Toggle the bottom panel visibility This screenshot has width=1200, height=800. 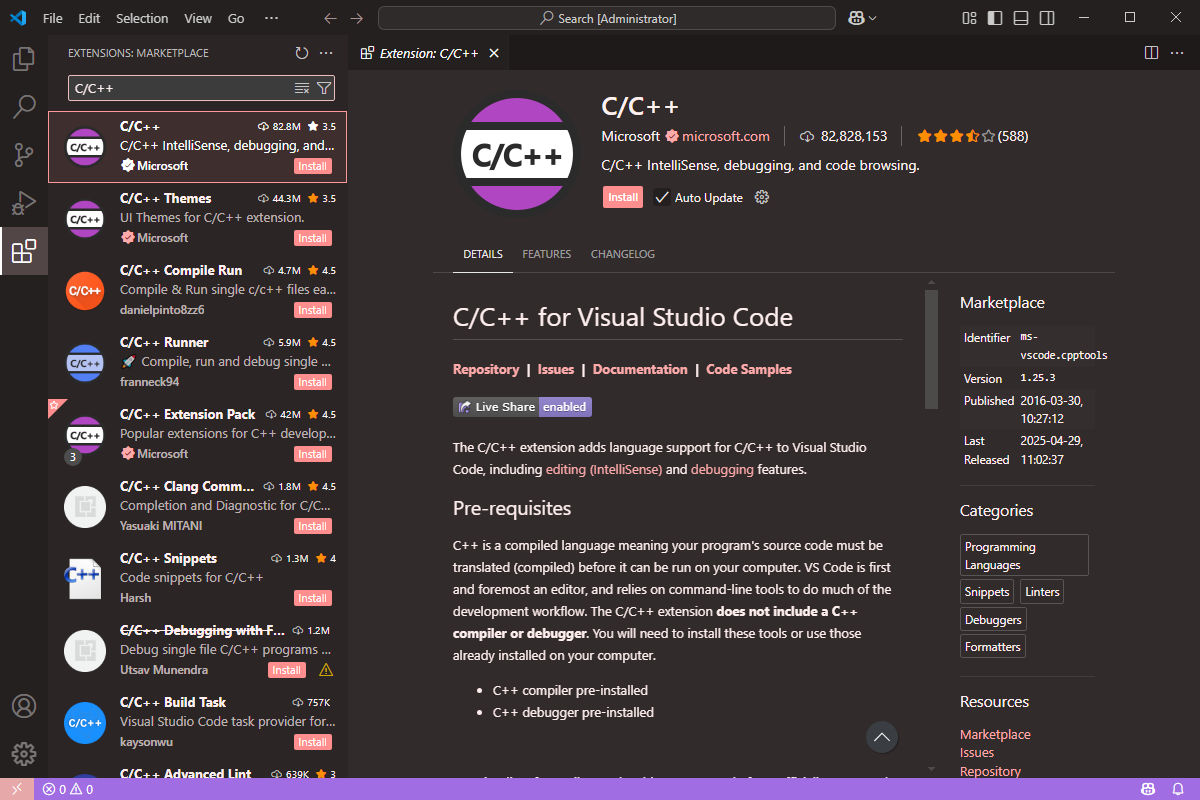[x=1020, y=18]
